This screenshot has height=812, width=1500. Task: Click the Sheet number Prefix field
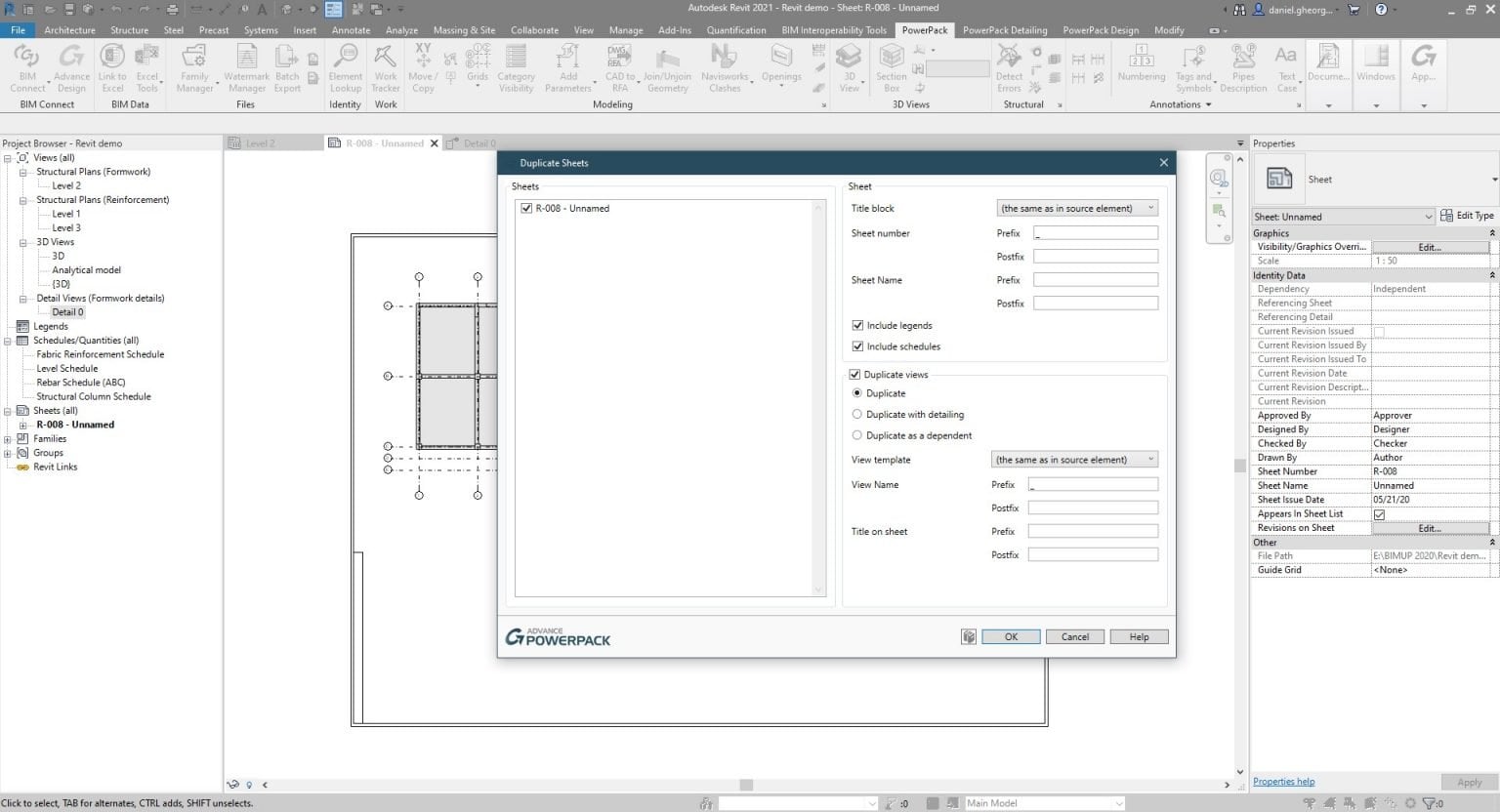click(1094, 232)
